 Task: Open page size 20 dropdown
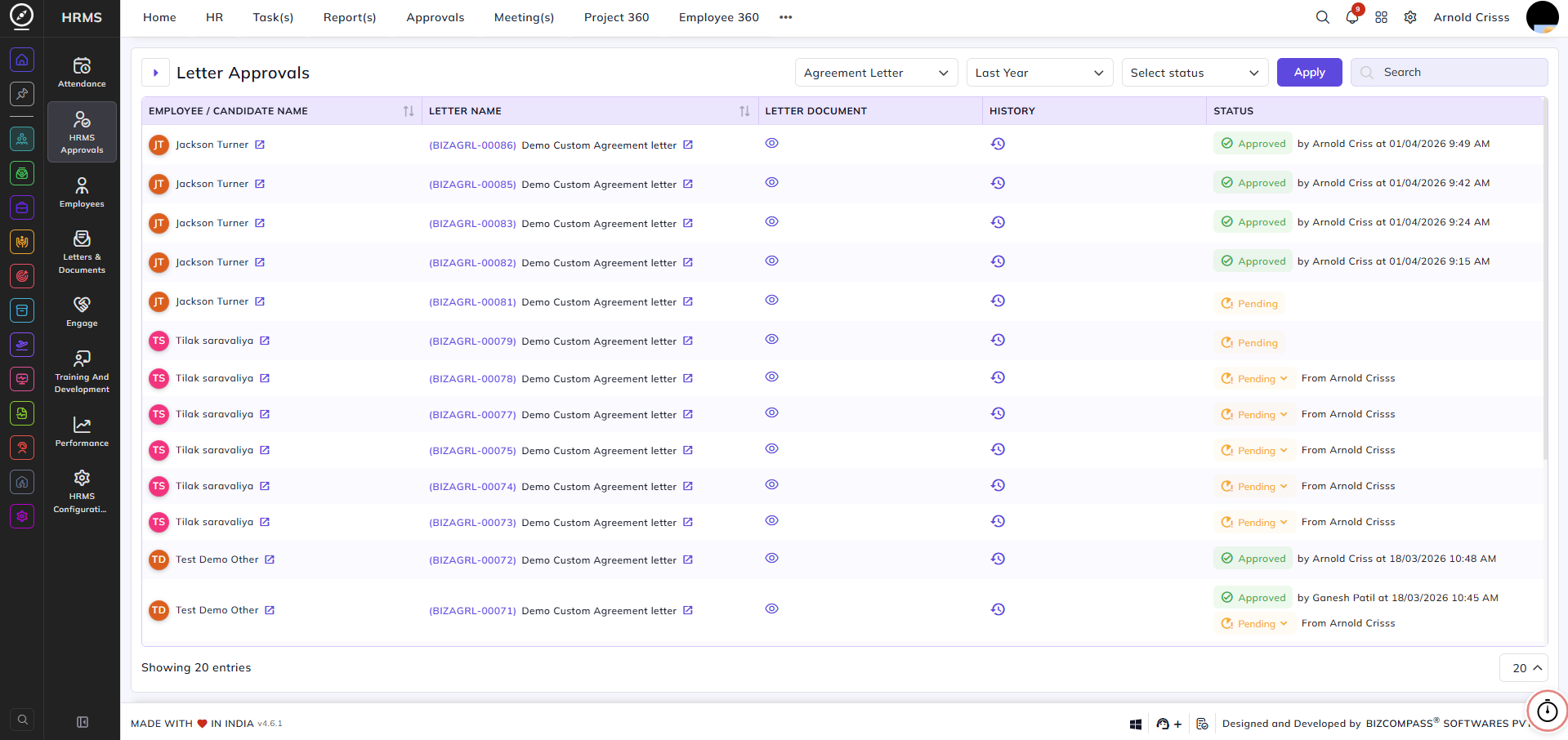click(1524, 668)
